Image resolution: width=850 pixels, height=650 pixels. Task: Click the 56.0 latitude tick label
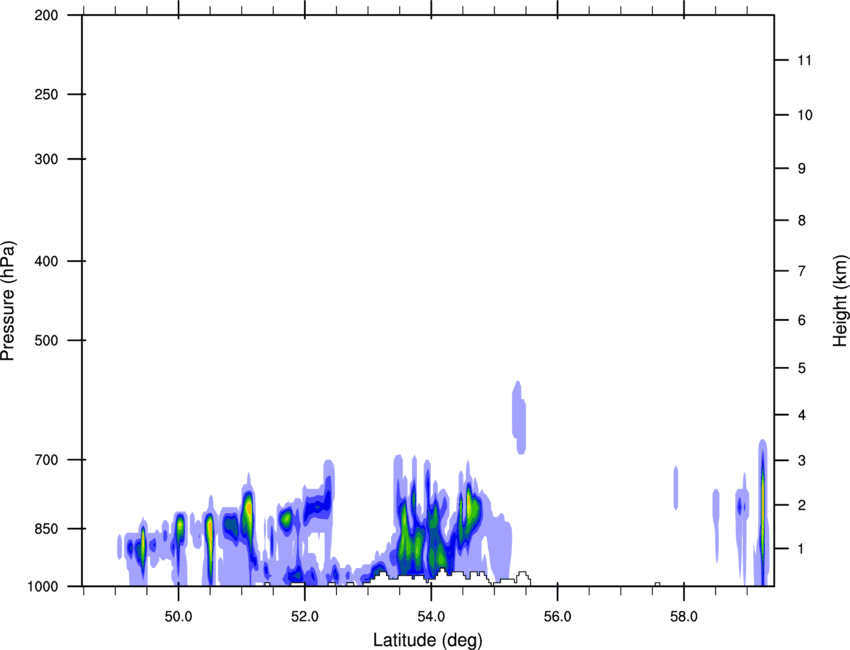coord(557,617)
